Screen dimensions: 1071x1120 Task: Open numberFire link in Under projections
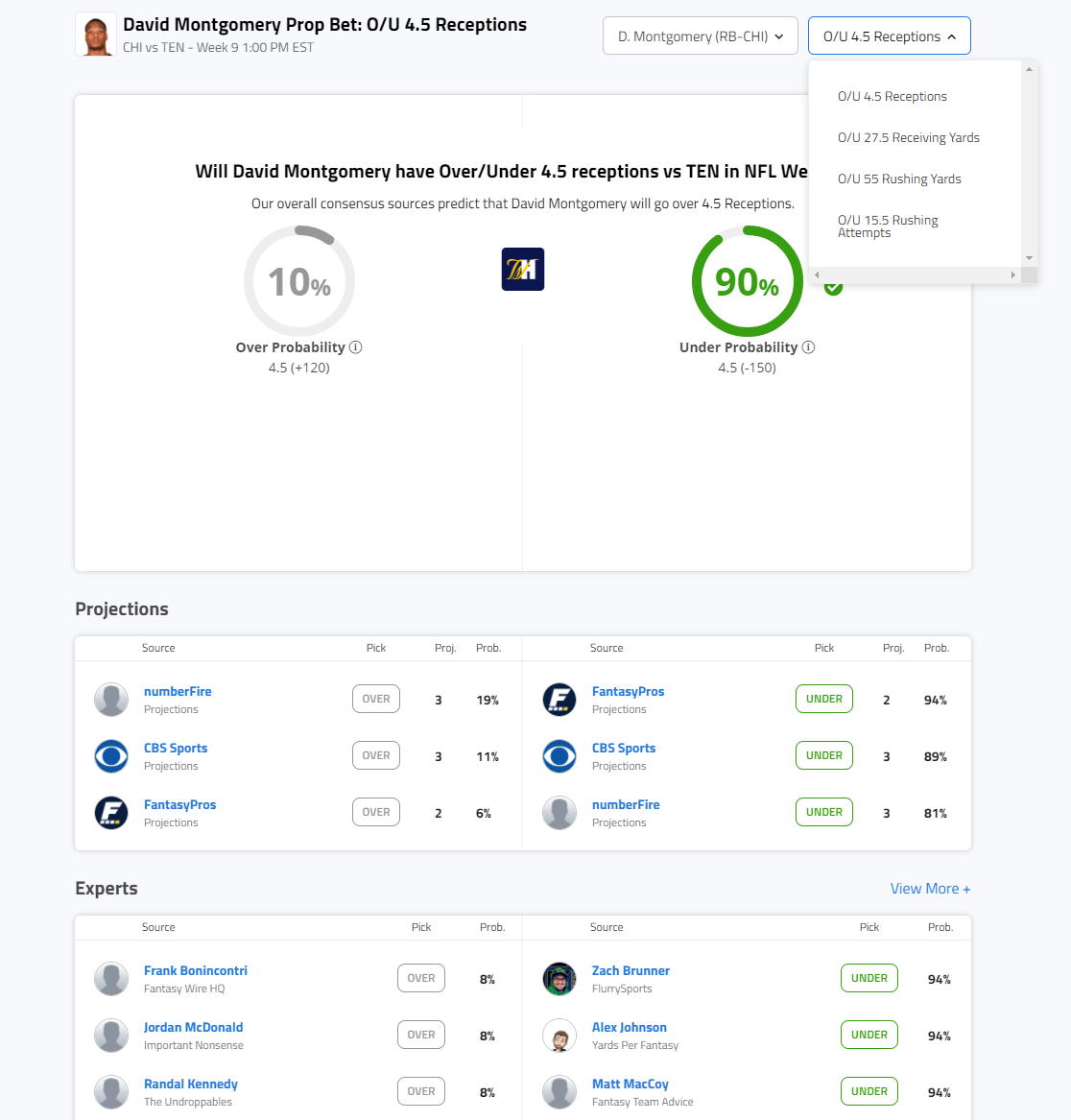tap(626, 804)
